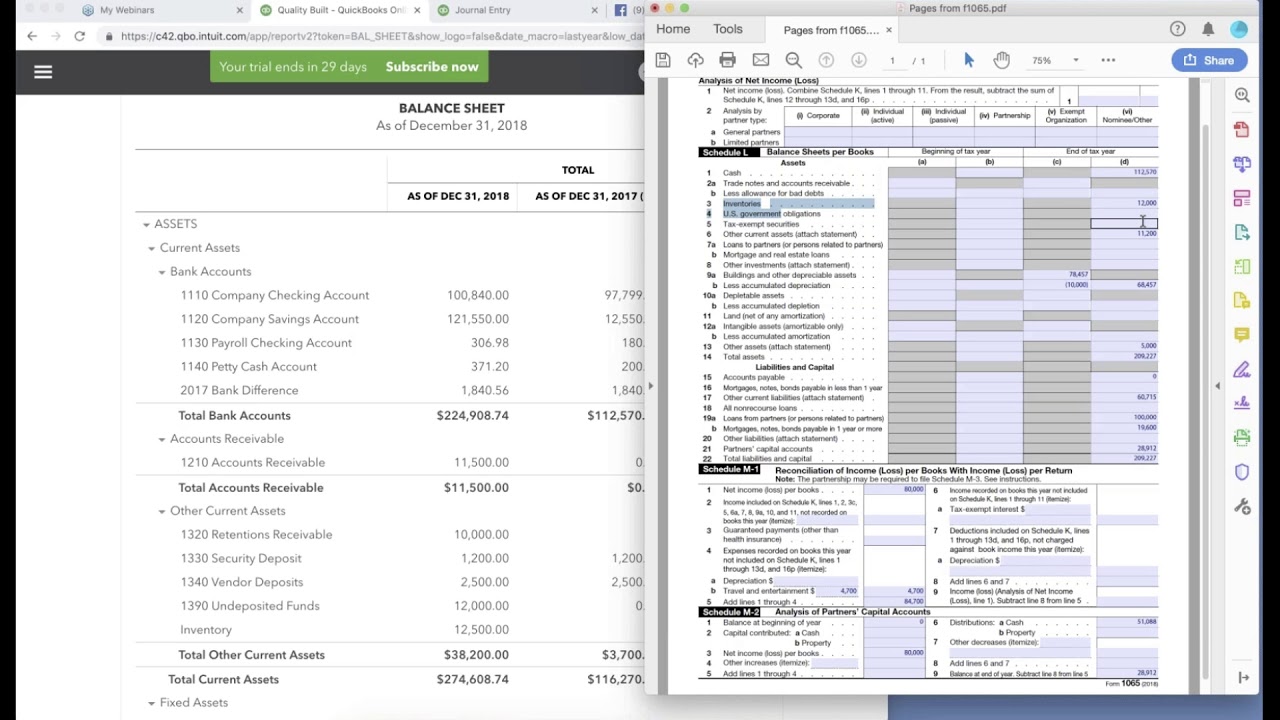Open the Home tab in Acrobat

click(x=673, y=29)
